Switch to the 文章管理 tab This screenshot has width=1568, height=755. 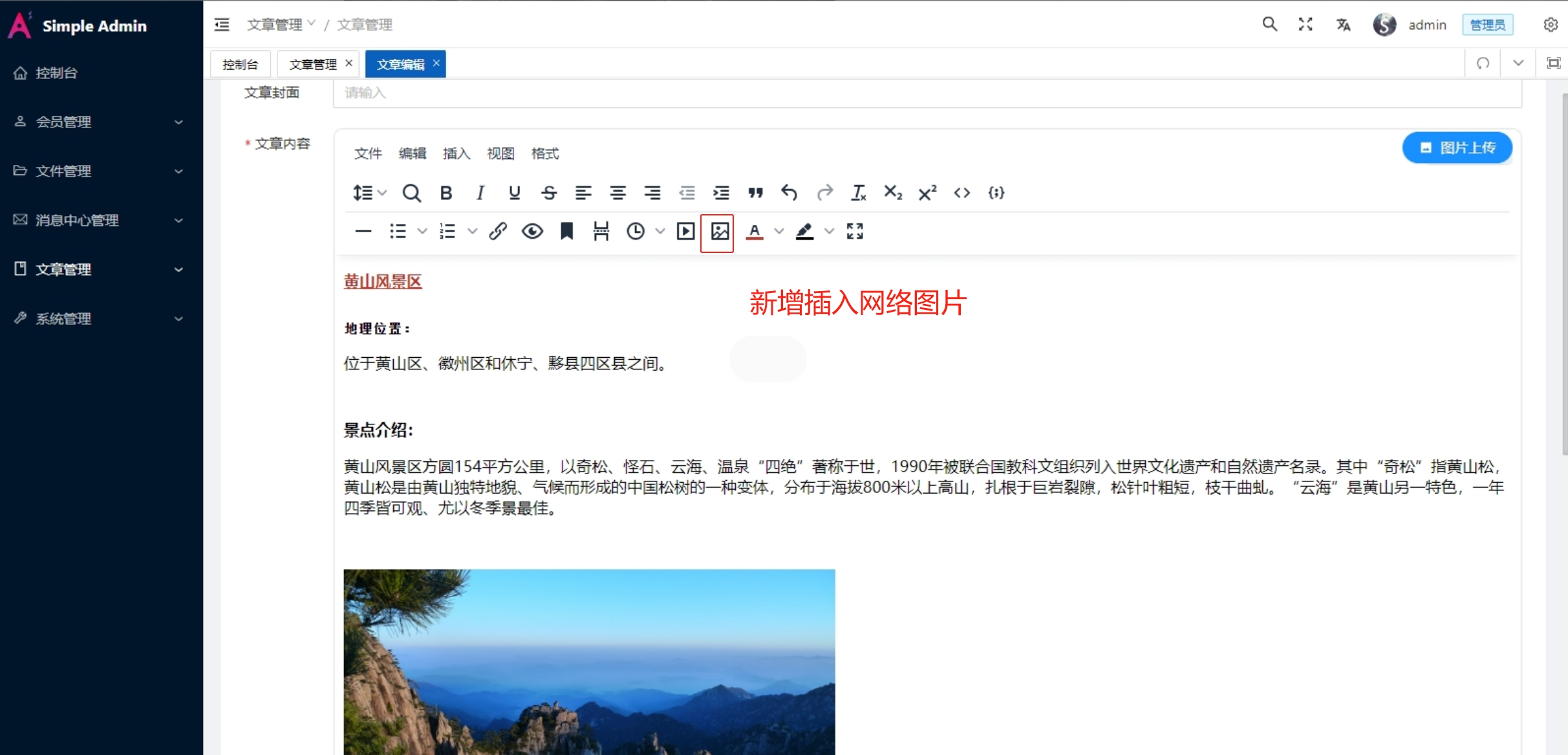click(x=313, y=64)
